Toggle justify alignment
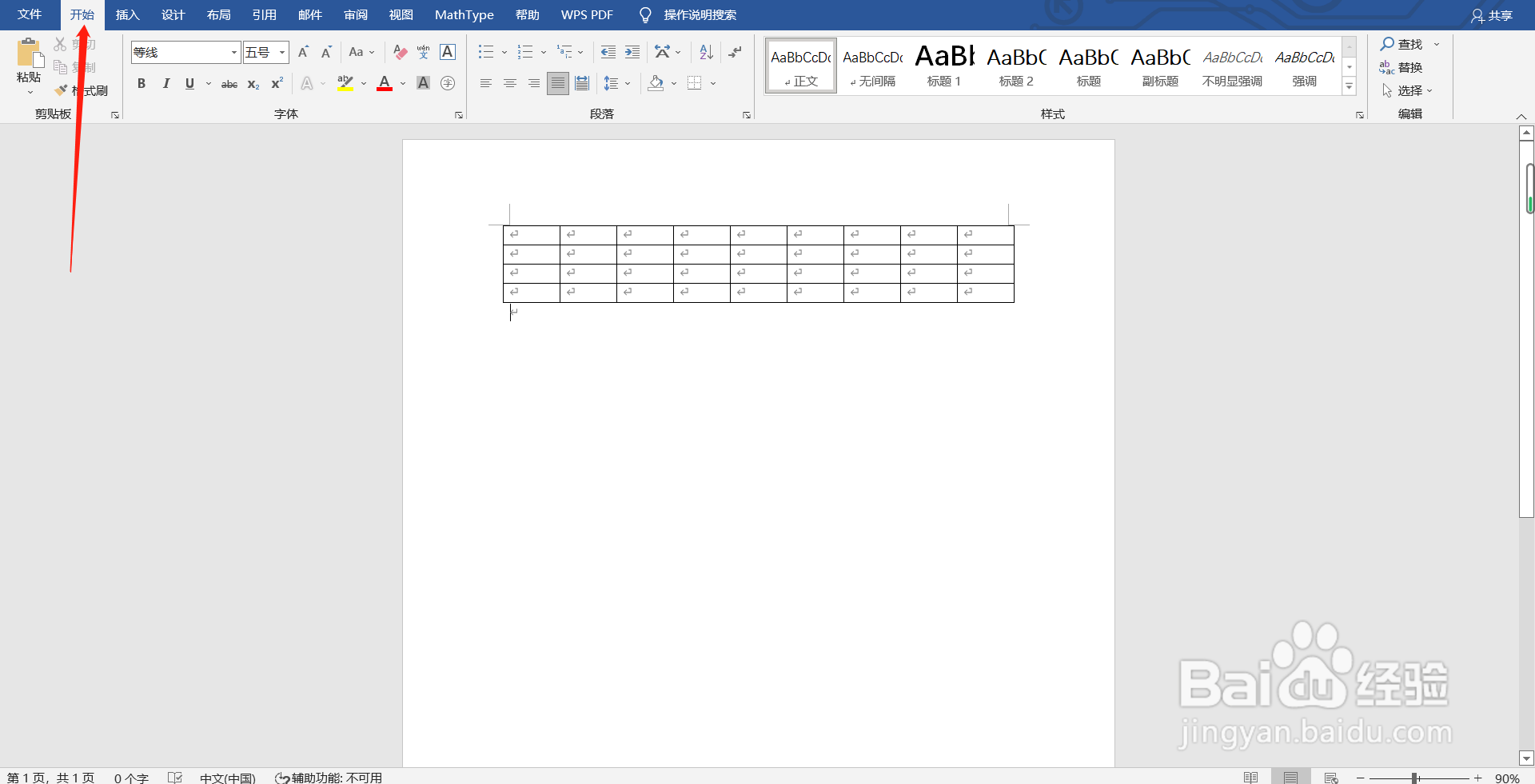Screen dimensions: 1535x784 click(x=558, y=83)
